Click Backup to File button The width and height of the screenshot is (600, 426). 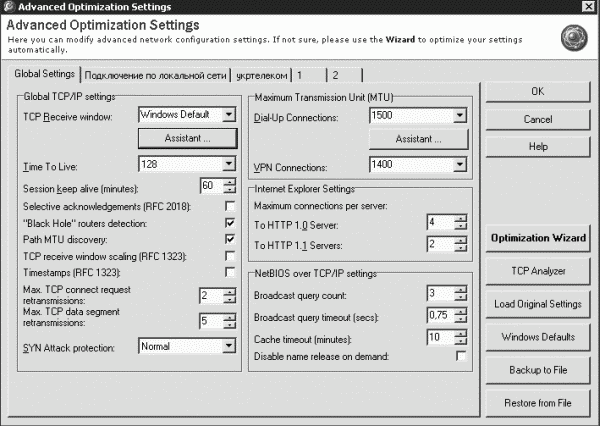[538, 370]
